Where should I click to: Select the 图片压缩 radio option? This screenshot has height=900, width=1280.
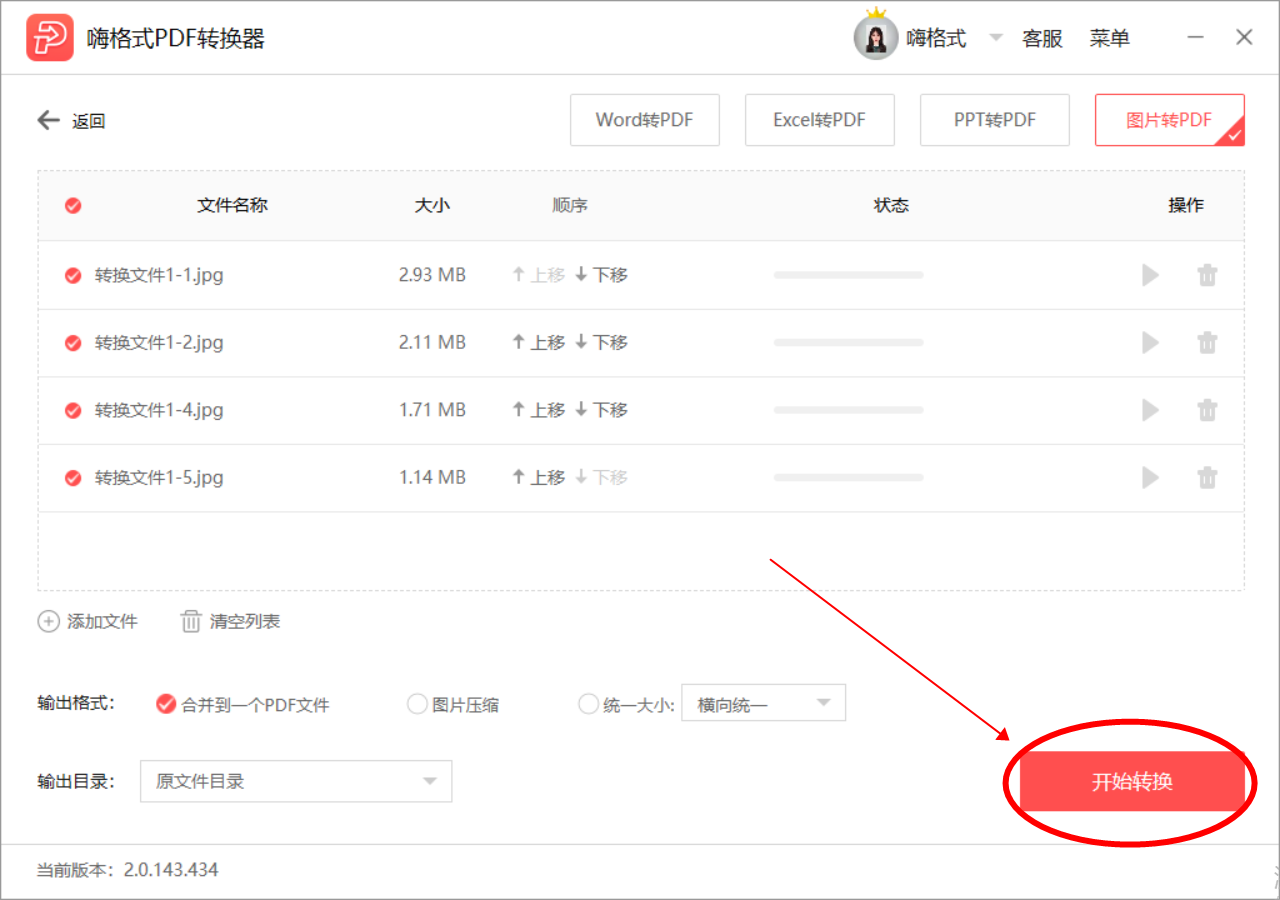[417, 703]
